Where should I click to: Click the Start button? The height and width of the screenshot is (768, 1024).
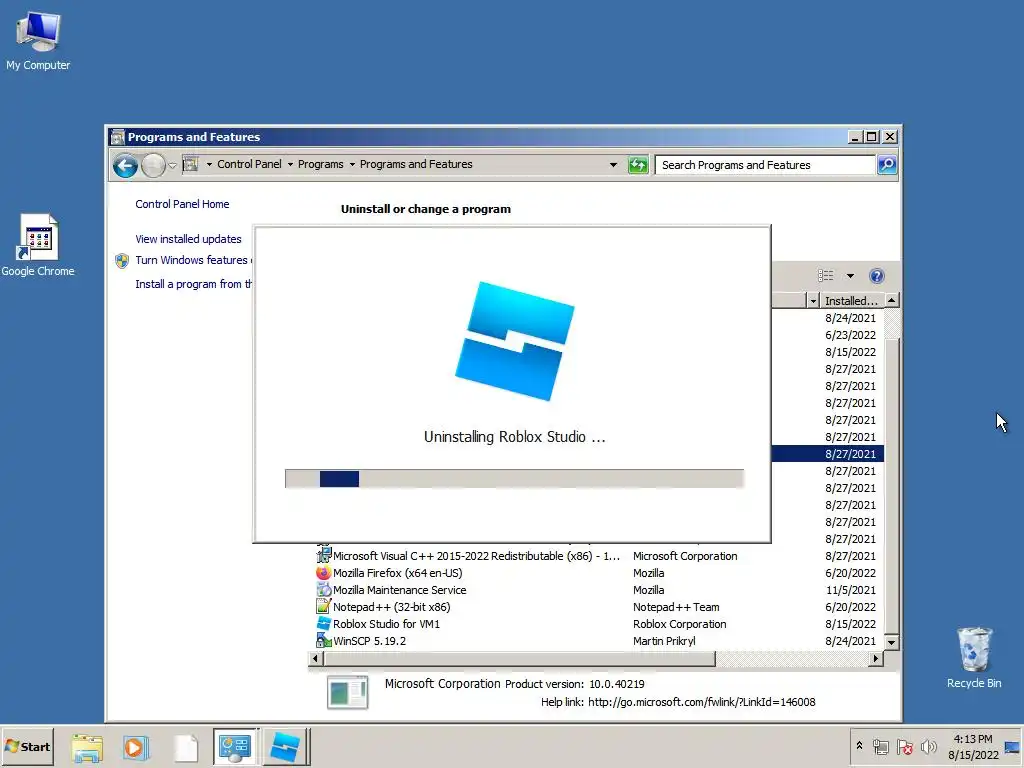(x=27, y=747)
